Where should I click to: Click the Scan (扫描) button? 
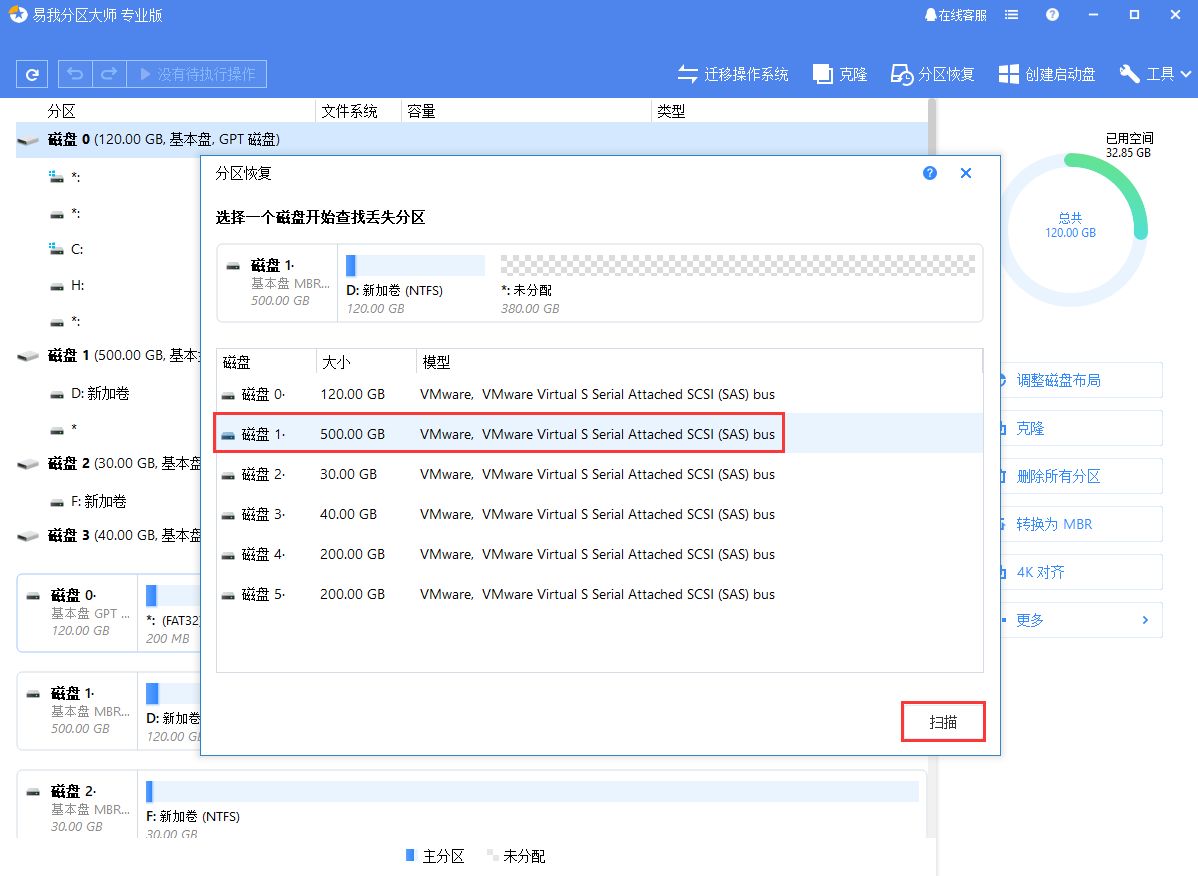coord(943,722)
